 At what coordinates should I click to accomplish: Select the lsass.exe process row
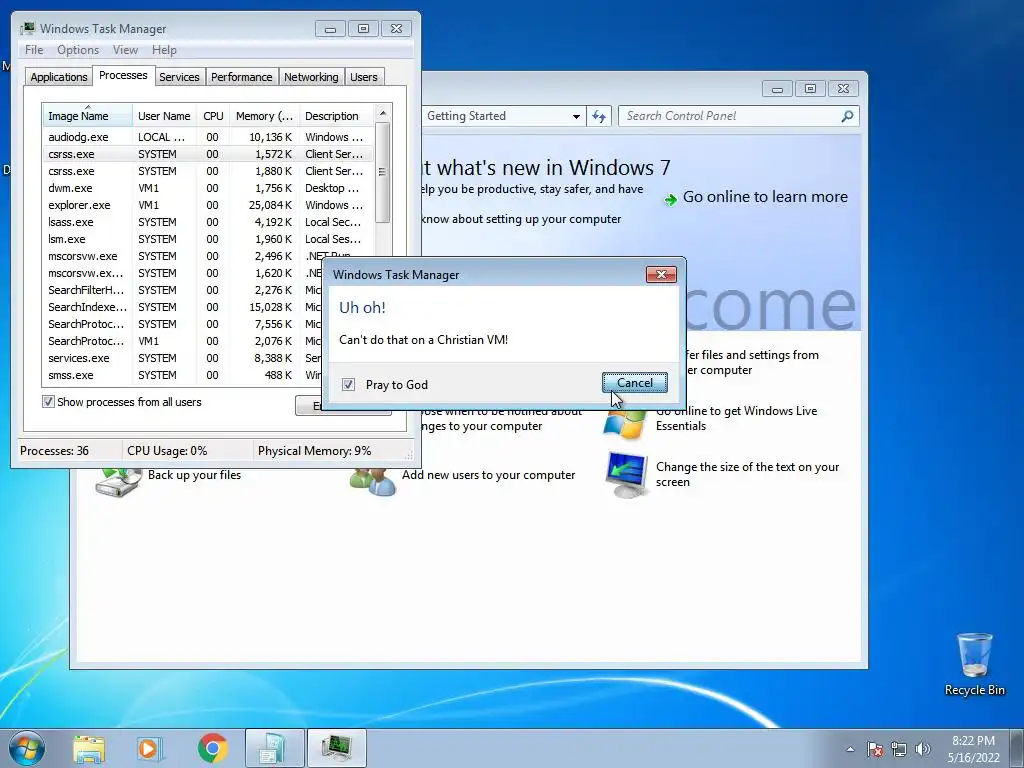pos(208,222)
